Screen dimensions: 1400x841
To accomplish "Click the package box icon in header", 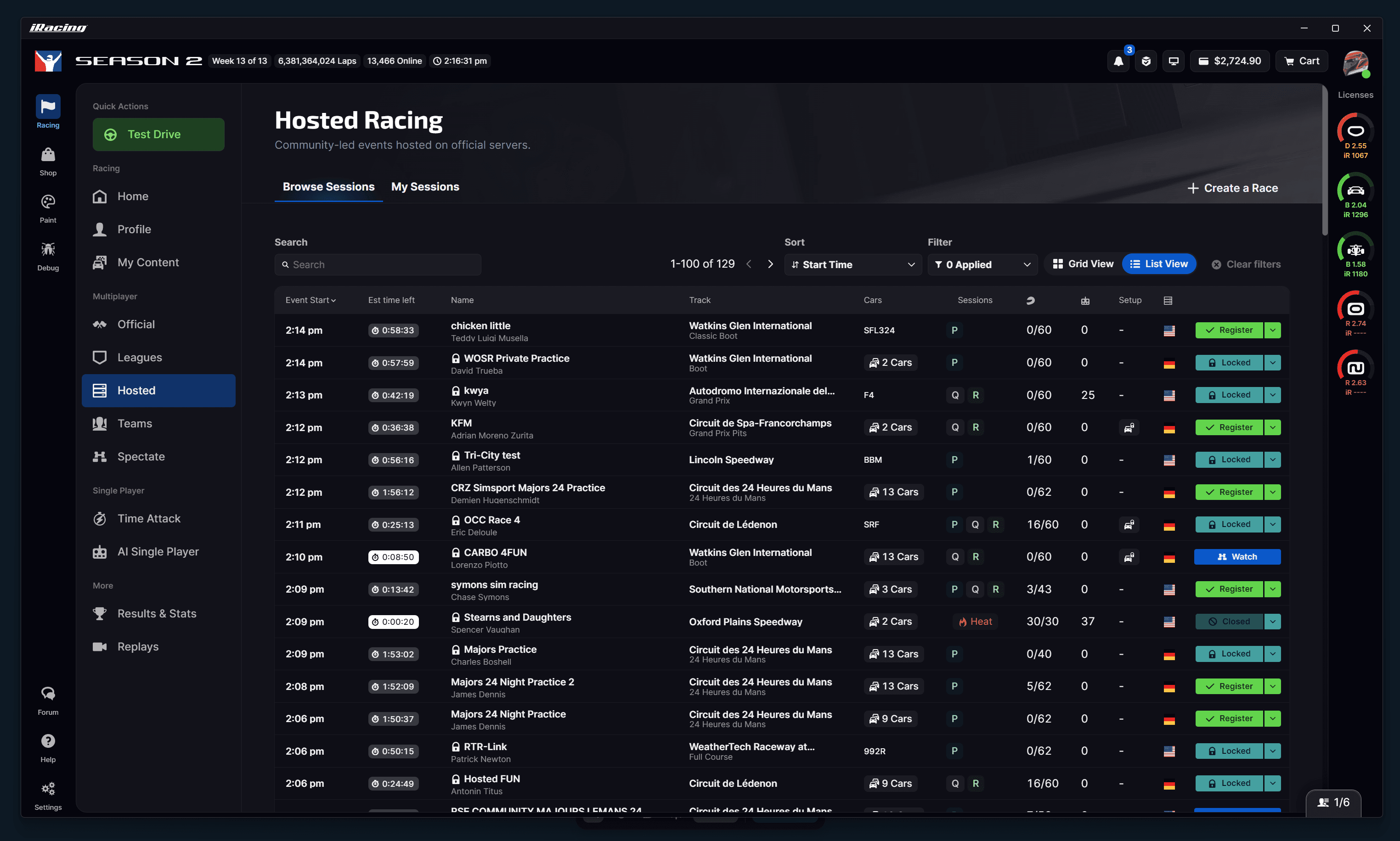I will 1146,61.
